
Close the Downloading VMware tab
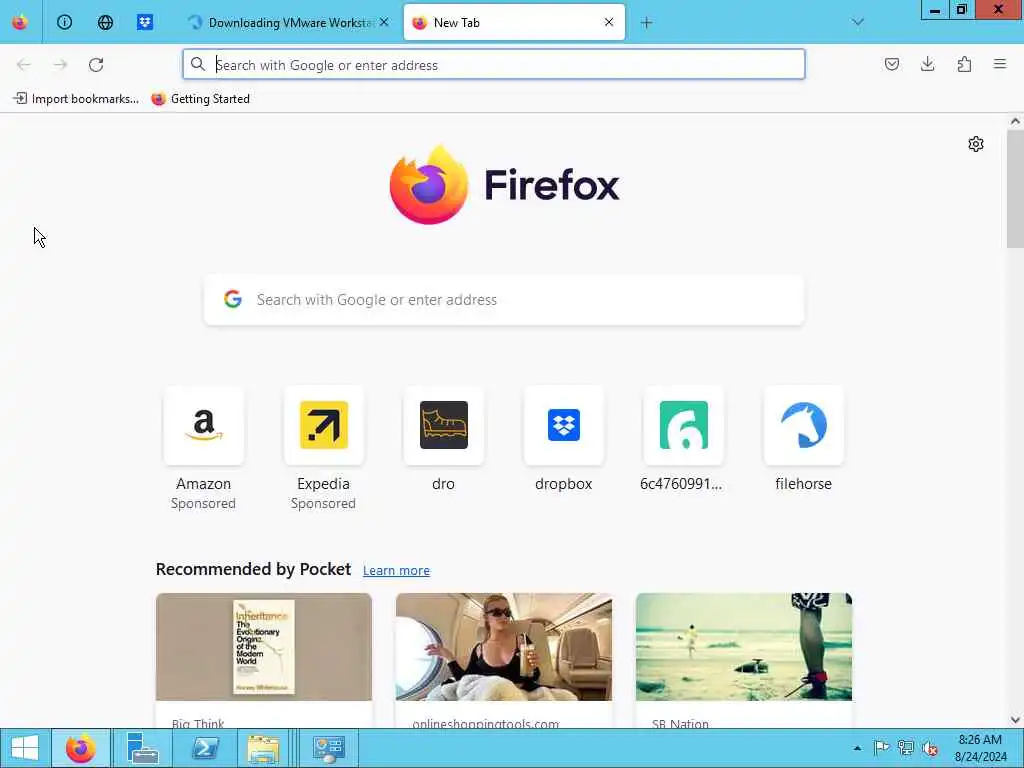(x=384, y=22)
